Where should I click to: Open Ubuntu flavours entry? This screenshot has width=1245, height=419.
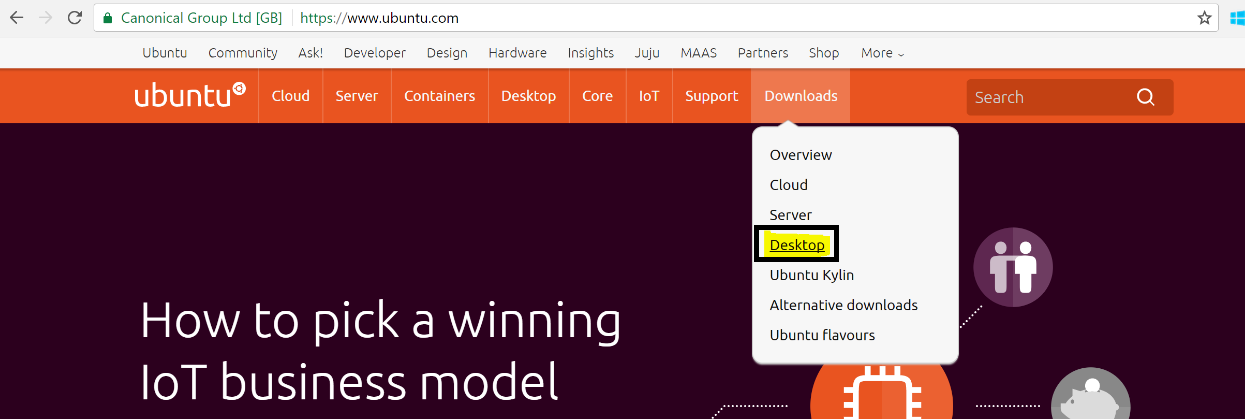[x=823, y=335]
